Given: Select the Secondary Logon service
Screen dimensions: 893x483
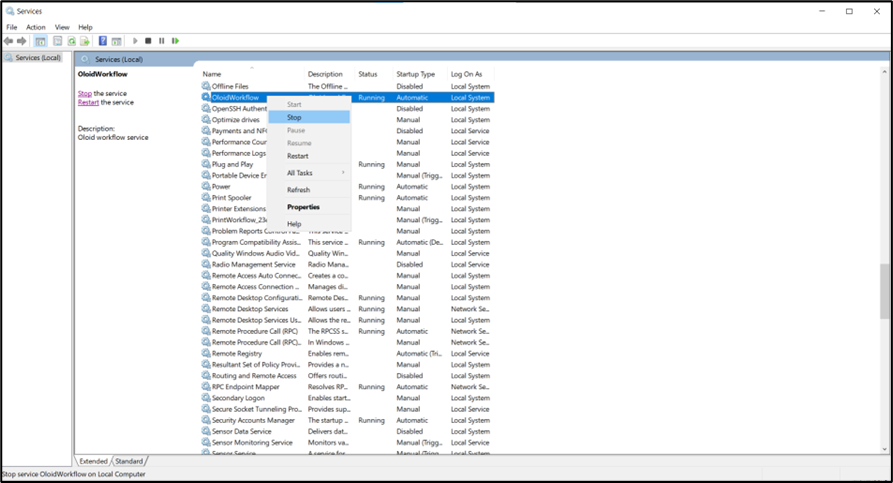Looking at the screenshot, I should [347, 398].
